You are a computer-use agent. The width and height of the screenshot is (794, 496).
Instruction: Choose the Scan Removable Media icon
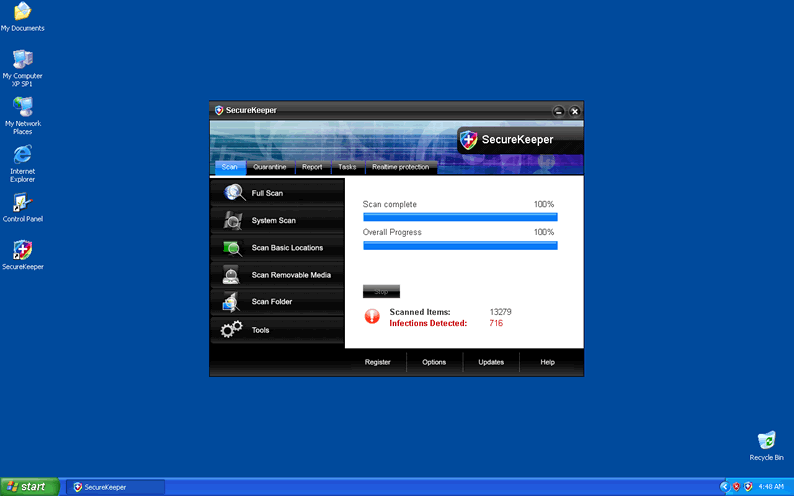pos(232,275)
